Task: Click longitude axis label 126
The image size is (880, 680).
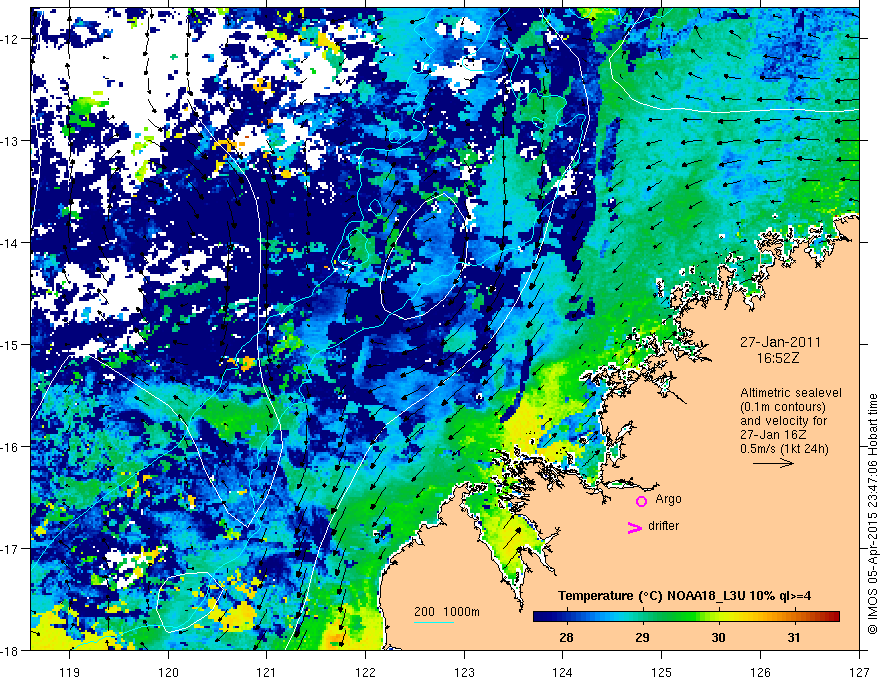Action: coord(760,672)
